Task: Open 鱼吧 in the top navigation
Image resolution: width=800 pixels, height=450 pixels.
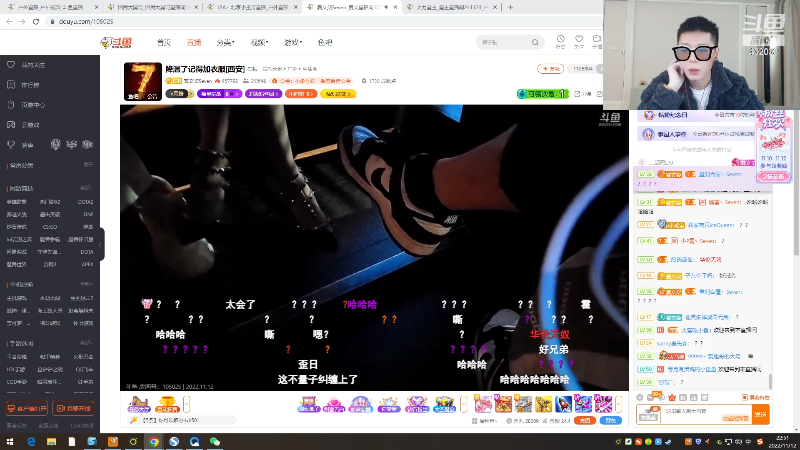Action: pyautogui.click(x=324, y=42)
